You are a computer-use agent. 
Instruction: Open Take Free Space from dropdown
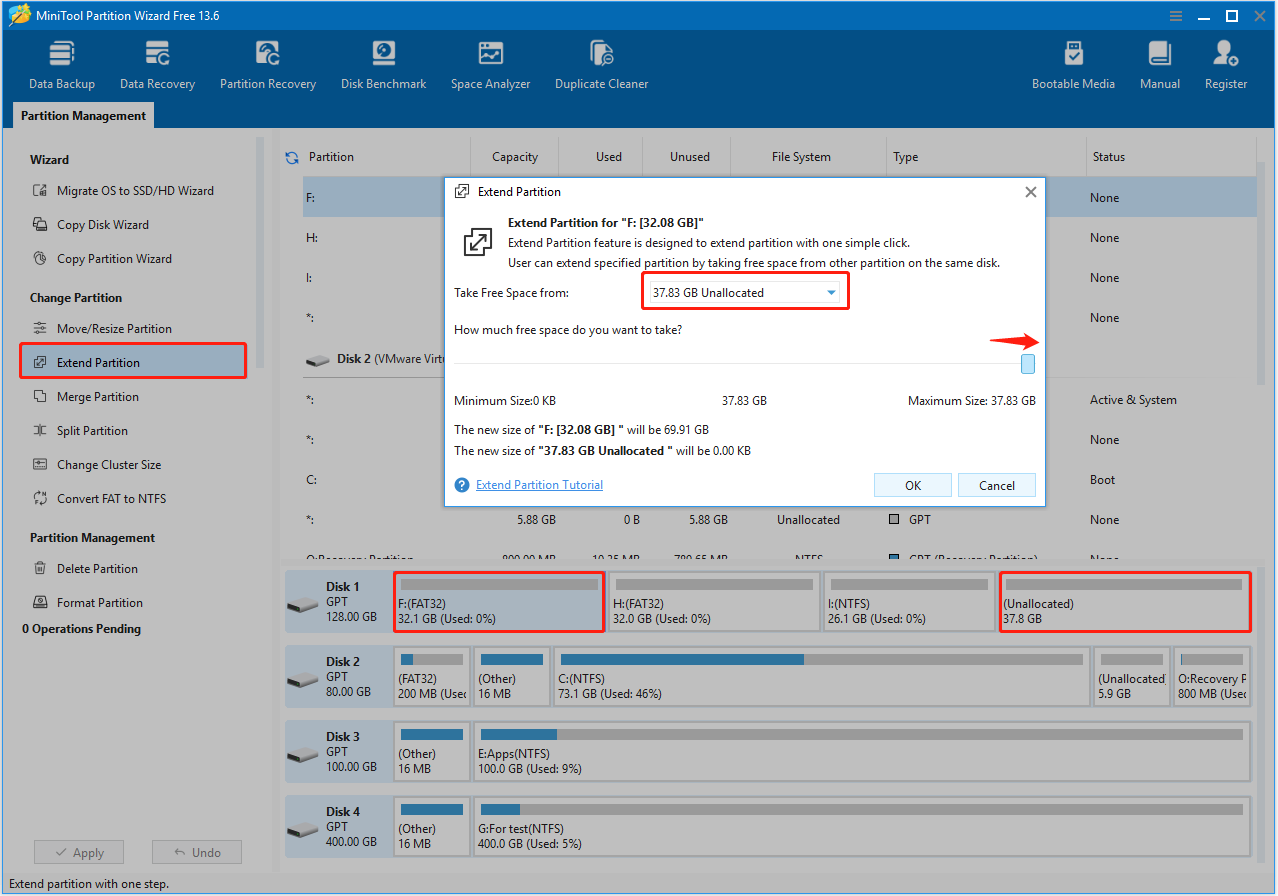tap(745, 293)
